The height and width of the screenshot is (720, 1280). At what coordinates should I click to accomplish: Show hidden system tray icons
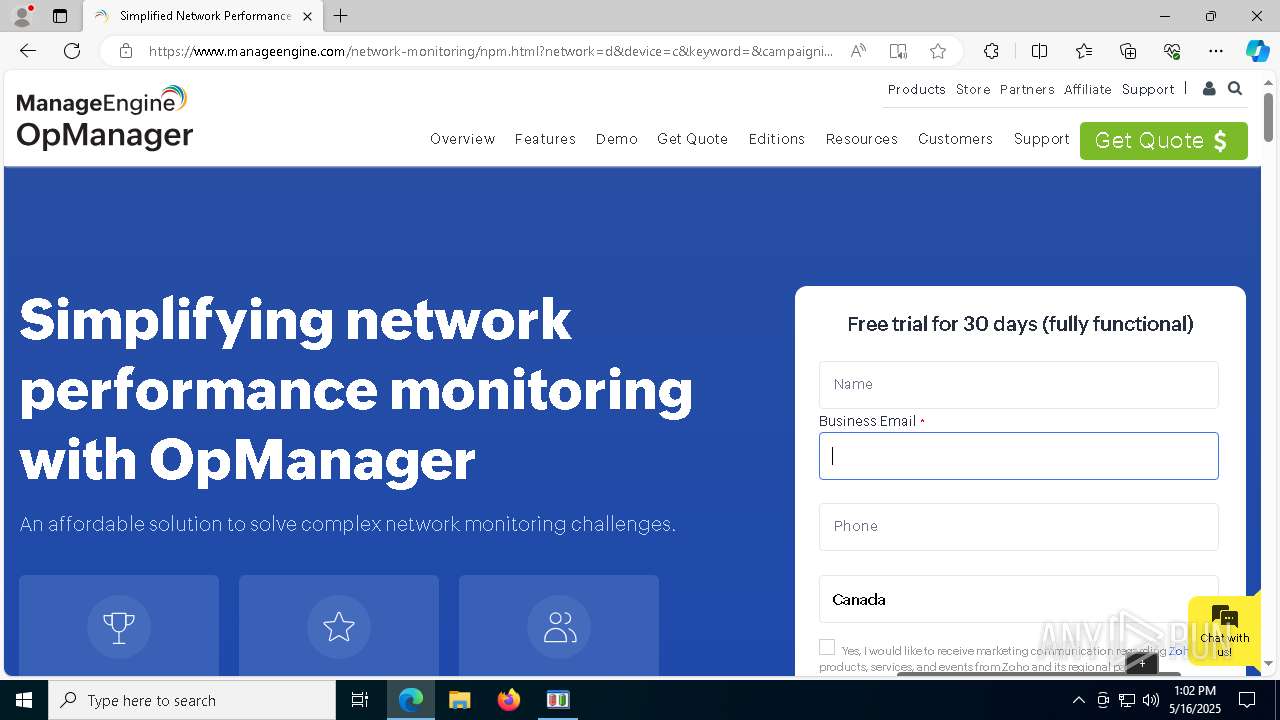pos(1078,700)
